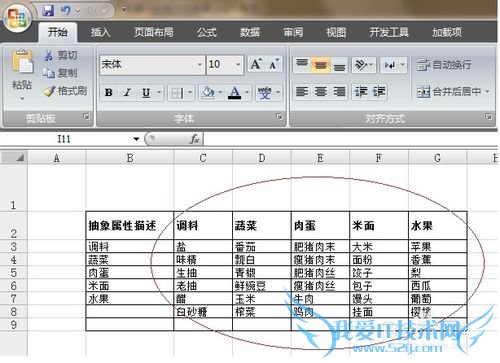
Task: Toggle middle vertical alignment
Action: 321,64
